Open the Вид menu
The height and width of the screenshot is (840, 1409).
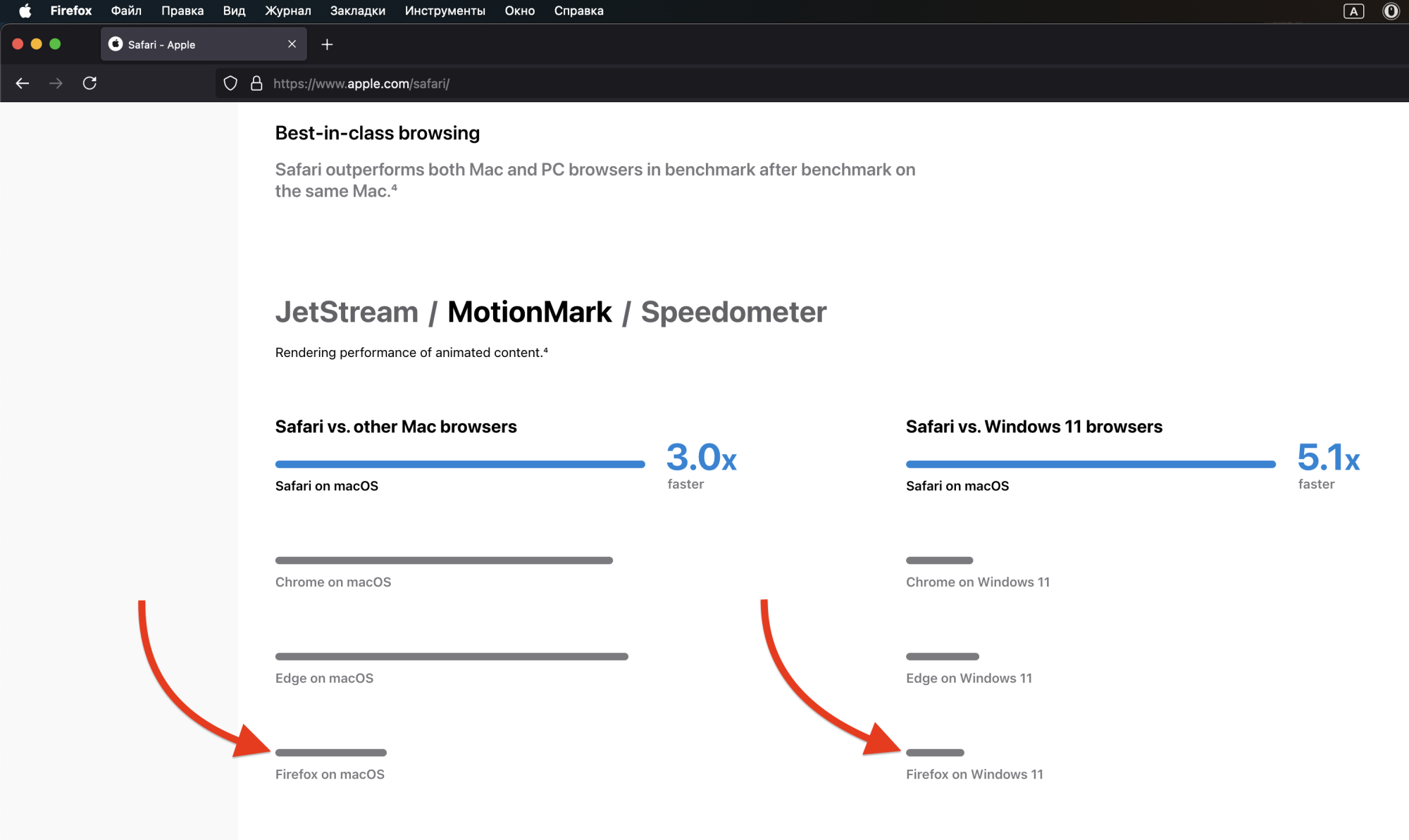(x=234, y=11)
